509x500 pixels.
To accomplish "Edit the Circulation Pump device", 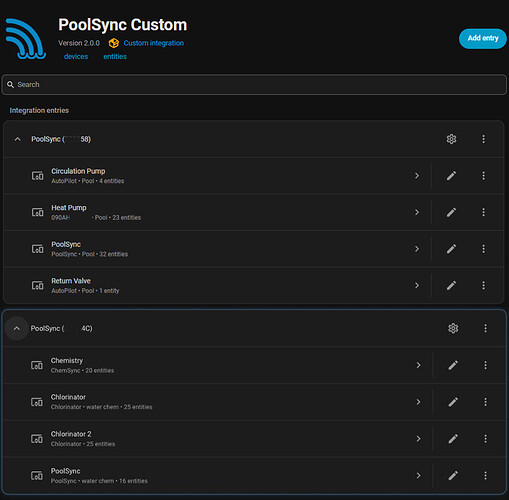I will click(x=451, y=176).
